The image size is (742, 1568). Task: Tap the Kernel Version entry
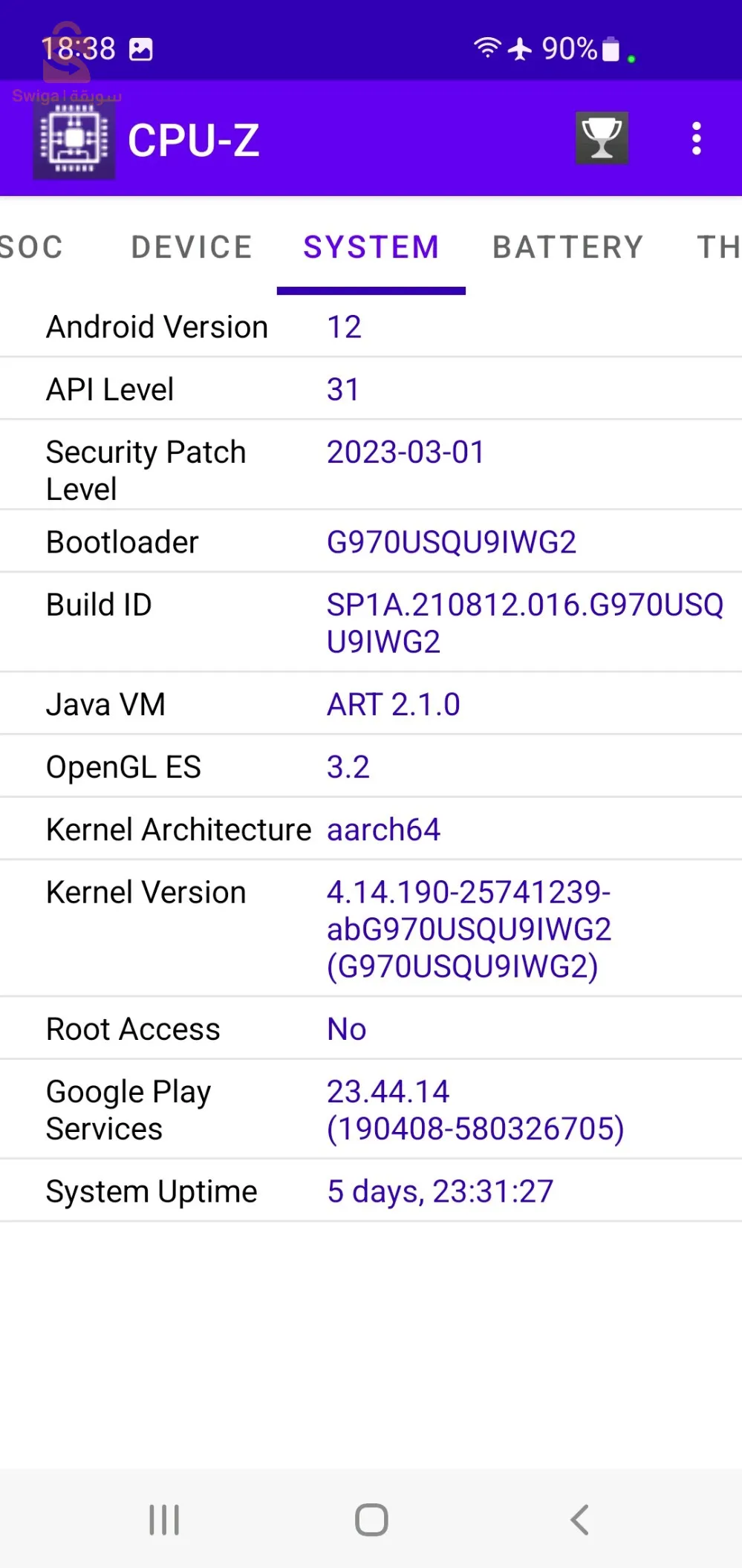pyautogui.click(x=469, y=928)
